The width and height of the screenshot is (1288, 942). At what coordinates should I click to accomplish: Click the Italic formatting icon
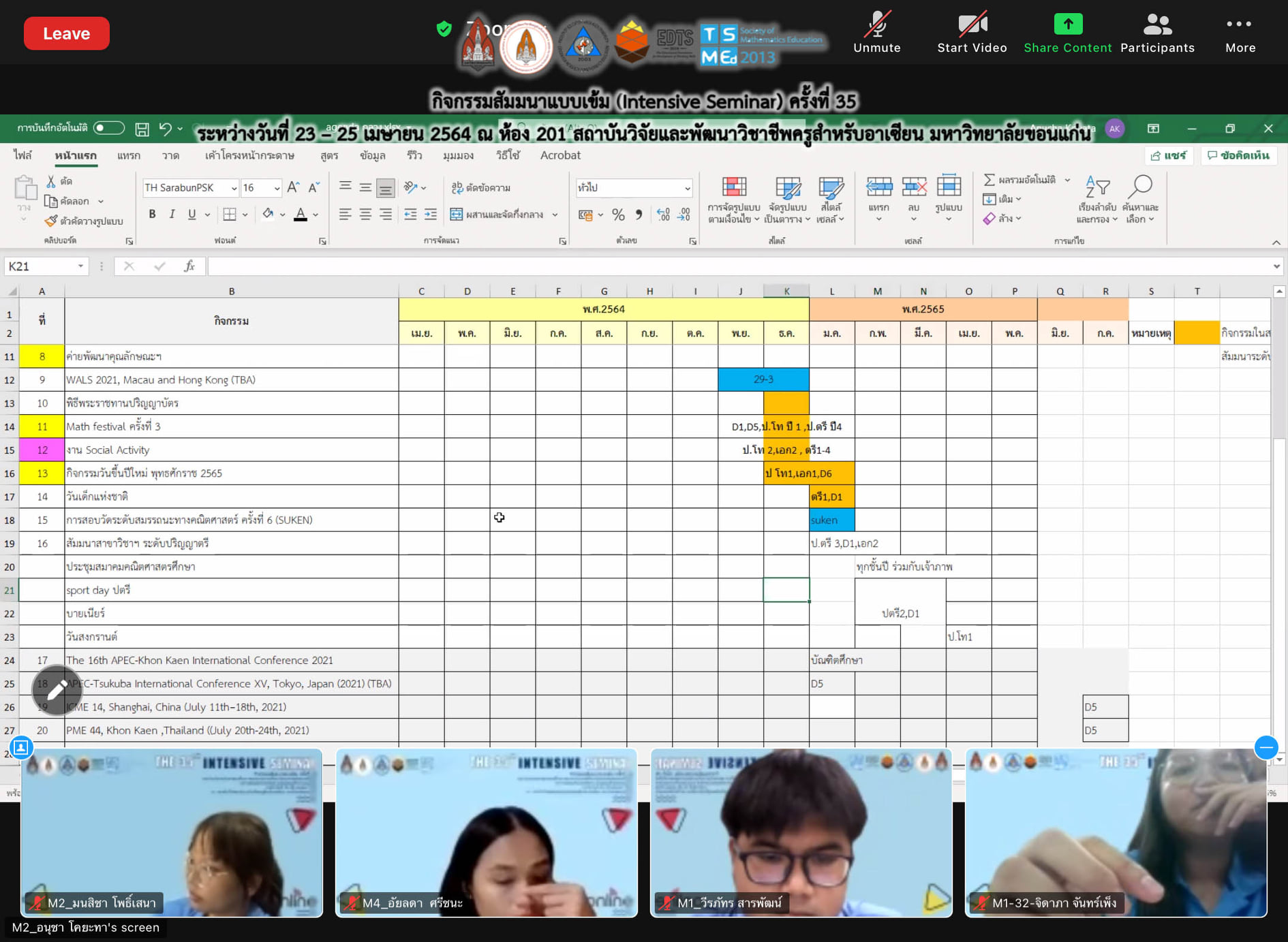172,215
